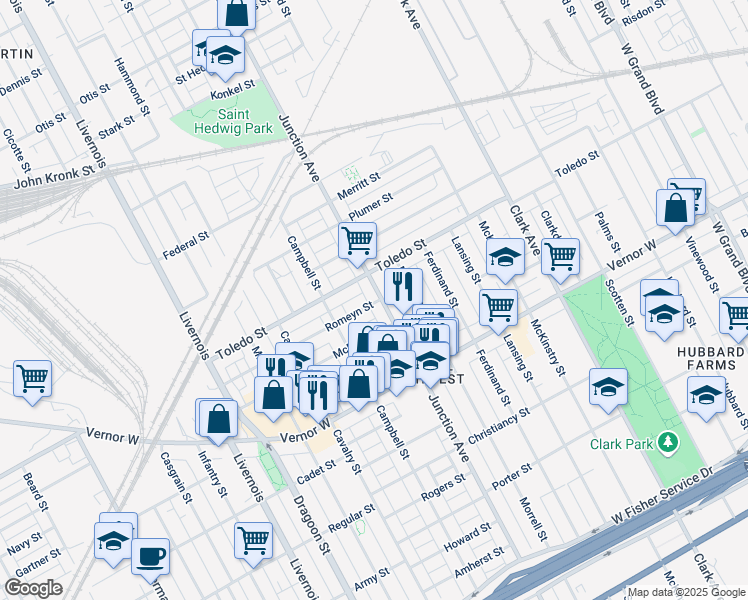Click the school marker beside Clark Ave label

point(506,258)
